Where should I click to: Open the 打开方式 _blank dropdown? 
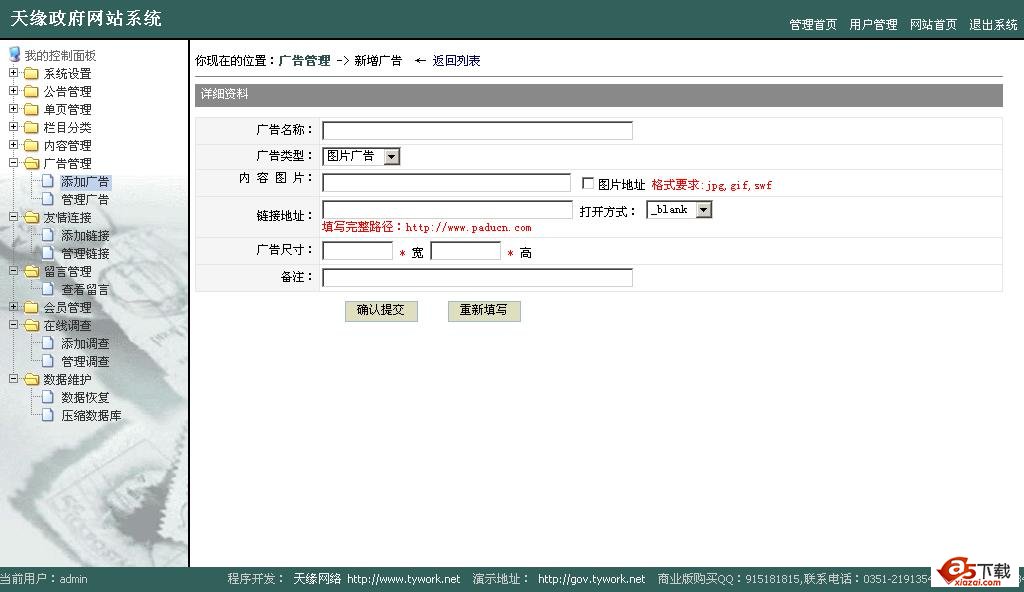point(703,210)
